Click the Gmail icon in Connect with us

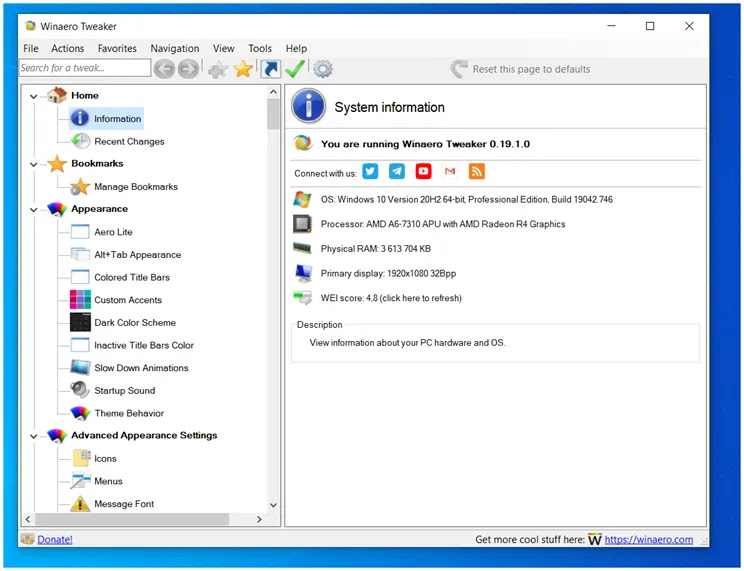coord(450,171)
